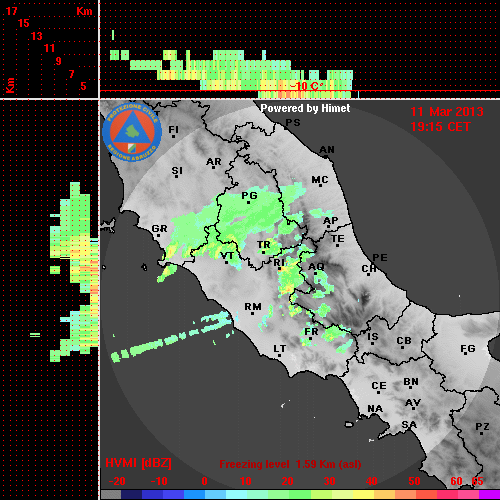Select the SA city label
This screenshot has height=500, width=500.
point(409,425)
